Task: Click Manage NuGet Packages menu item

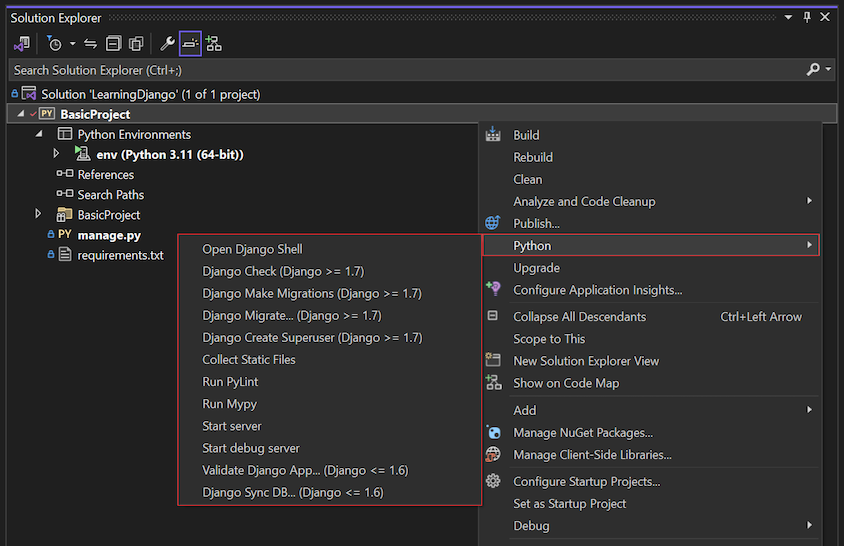Action: pyautogui.click(x=582, y=432)
